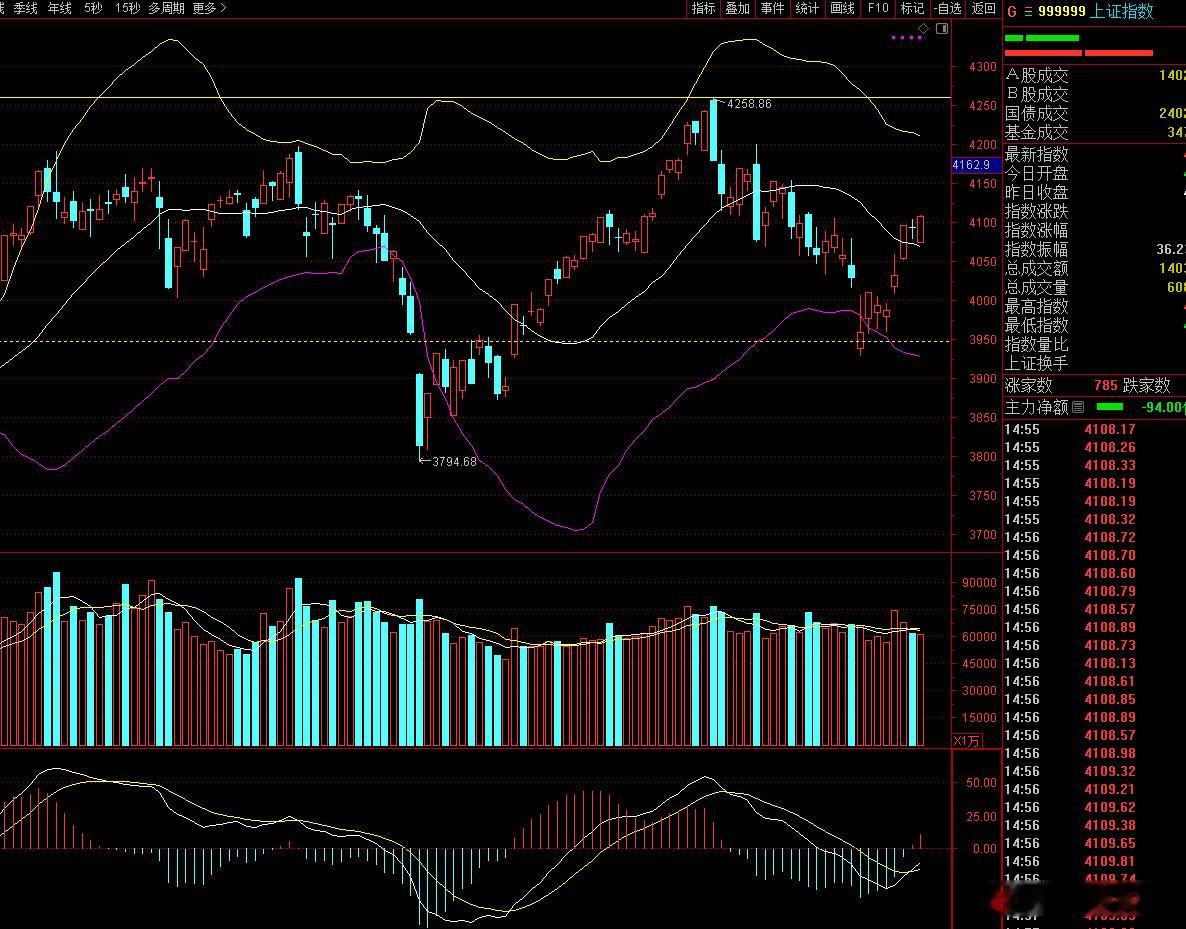Activate the 画线 drawing tools
The width and height of the screenshot is (1186, 929).
click(842, 8)
